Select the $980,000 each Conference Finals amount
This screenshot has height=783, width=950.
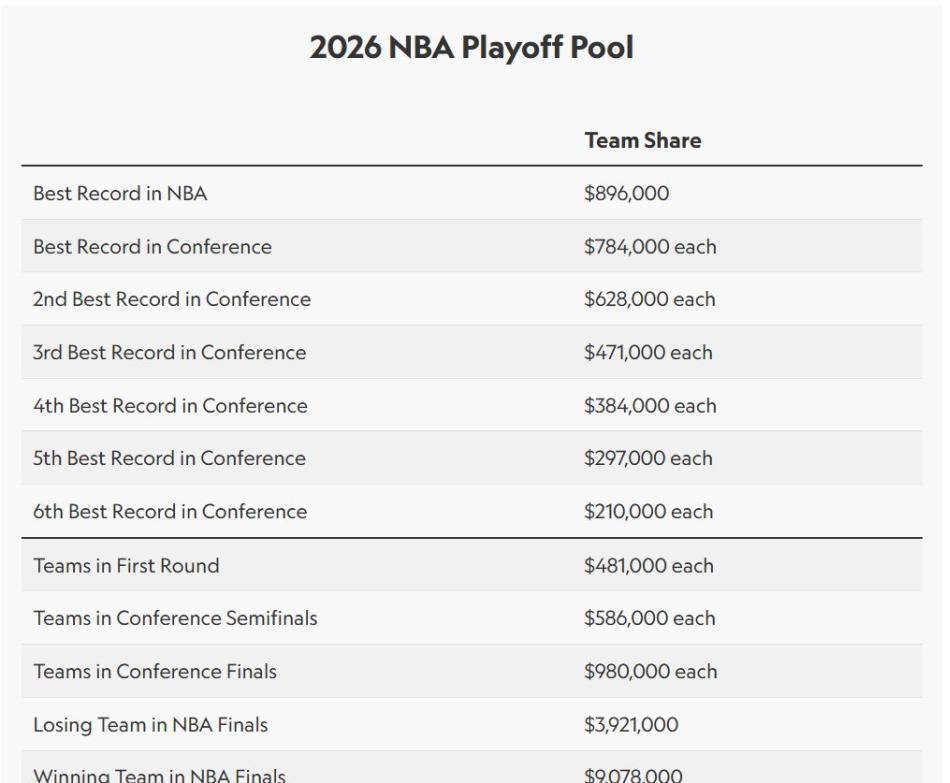click(651, 671)
